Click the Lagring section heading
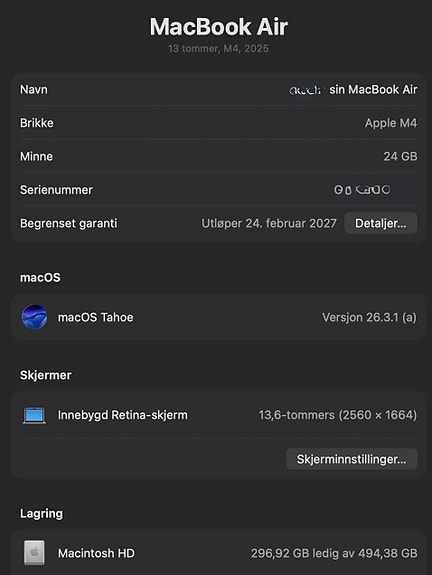The height and width of the screenshot is (575, 432). (x=41, y=514)
